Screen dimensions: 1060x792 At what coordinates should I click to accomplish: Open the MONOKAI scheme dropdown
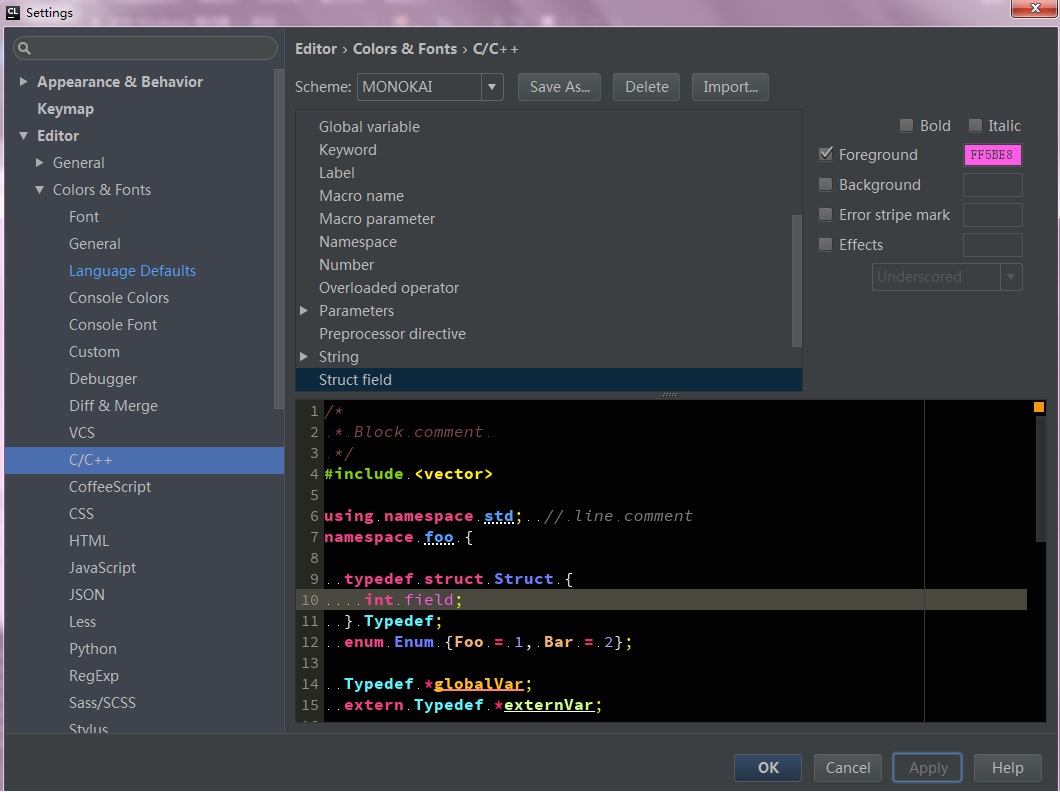point(492,87)
